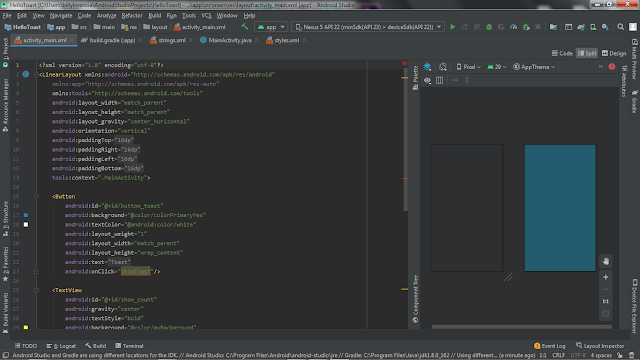The height and width of the screenshot is (360, 640).
Task: Click the blue color swatch on line 17
Action: 26,215
